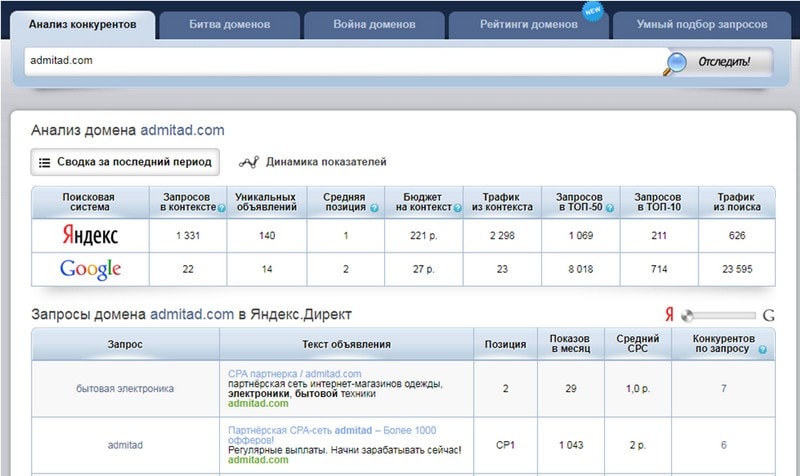Click Google Трафик из поиска value 23 595
The height and width of the screenshot is (476, 800).
click(x=737, y=269)
